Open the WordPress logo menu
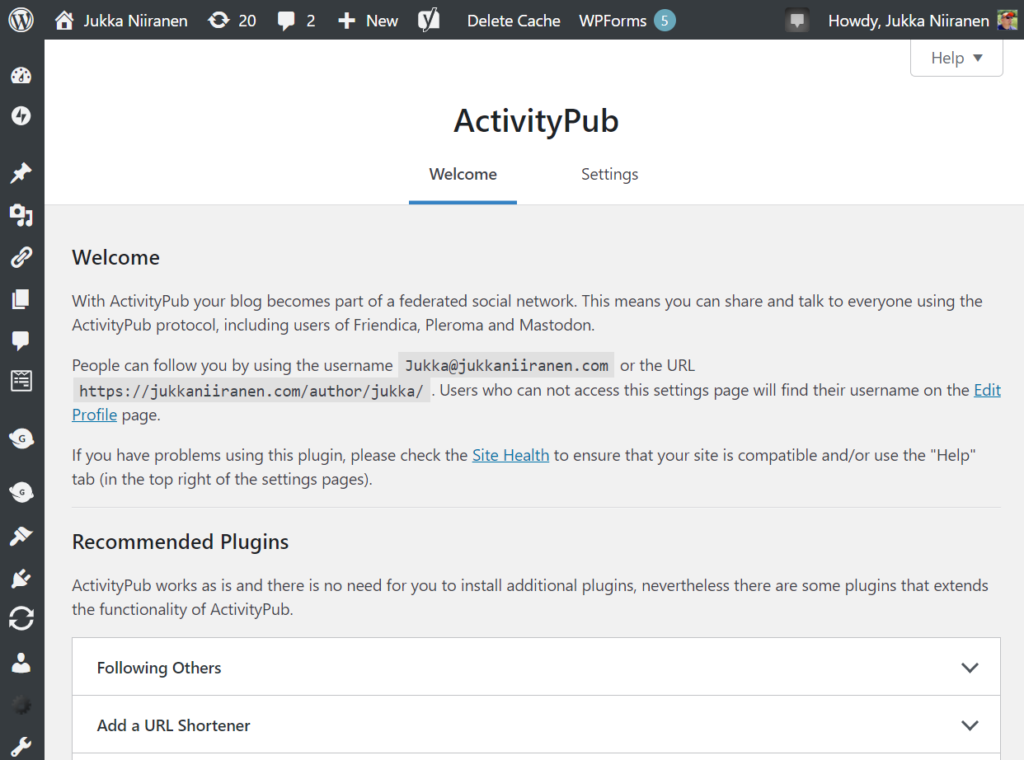 pos(21,20)
